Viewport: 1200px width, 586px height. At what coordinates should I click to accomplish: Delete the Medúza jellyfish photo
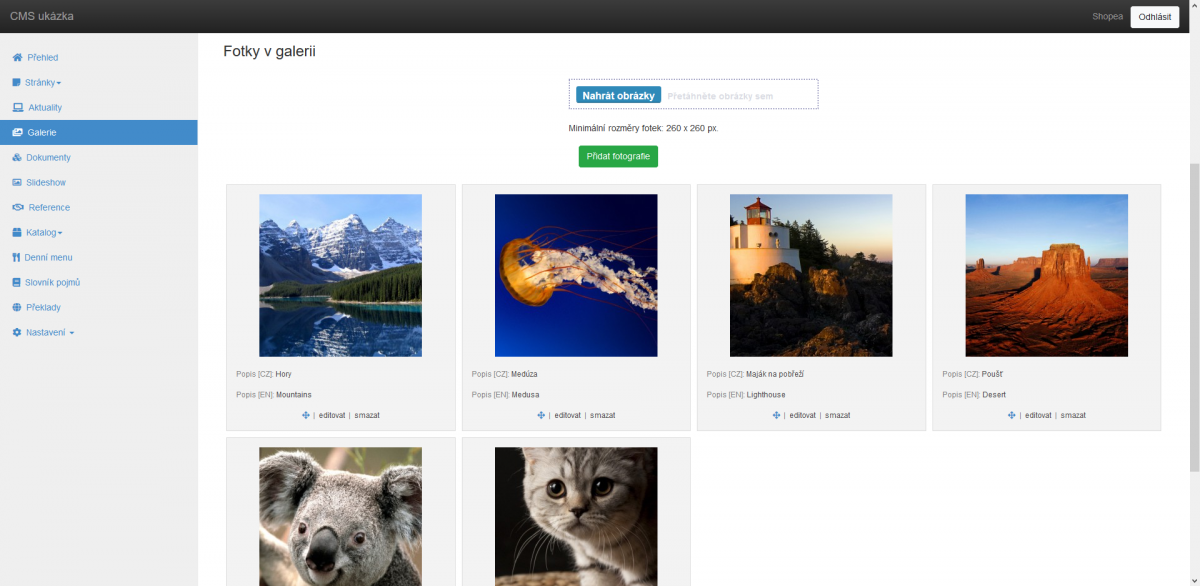(602, 415)
